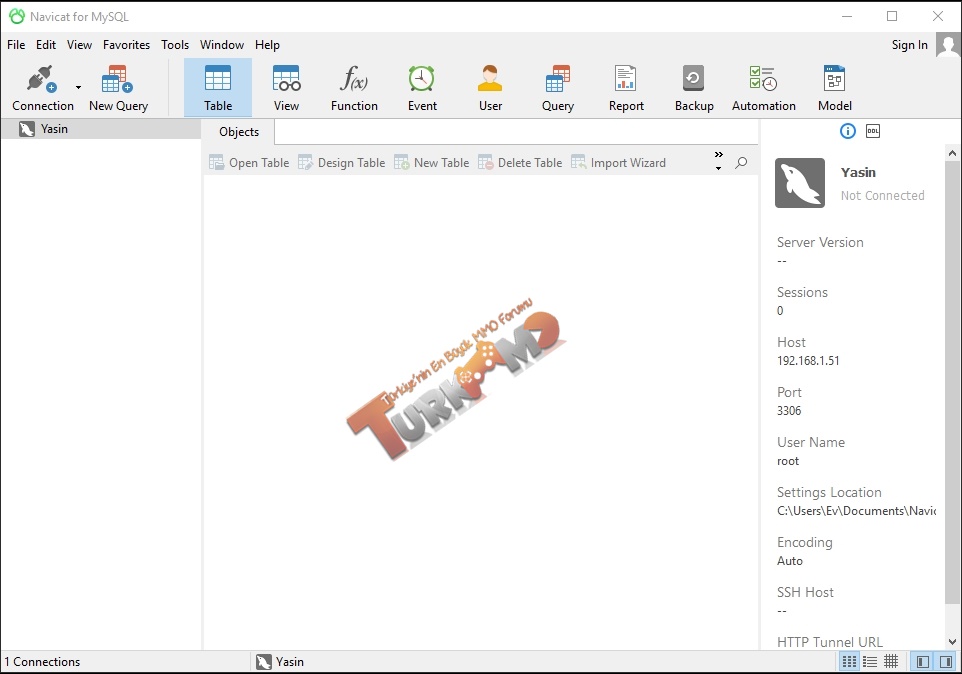Click the user avatar icon

(x=948, y=45)
